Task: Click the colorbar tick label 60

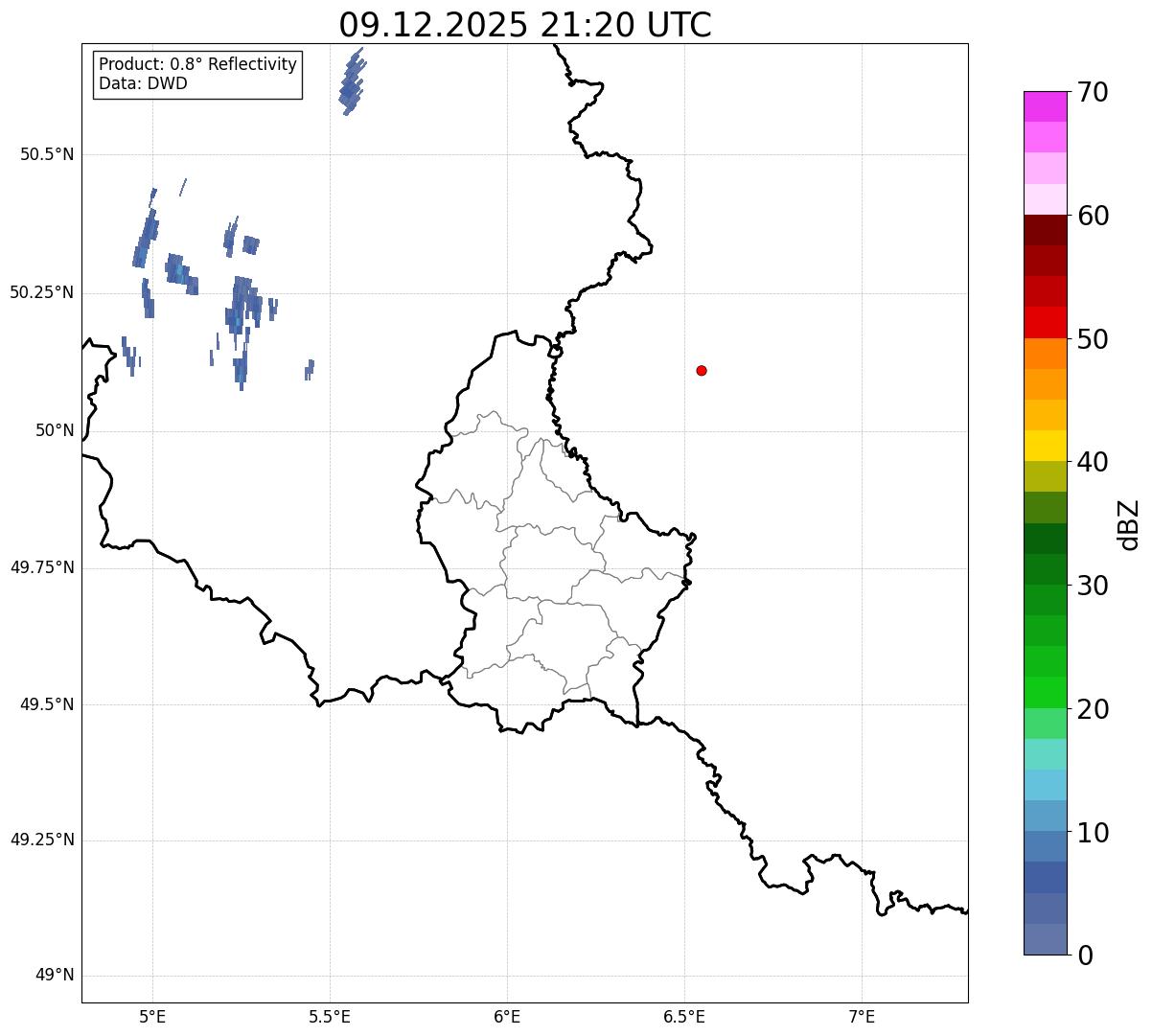Action: [1094, 216]
